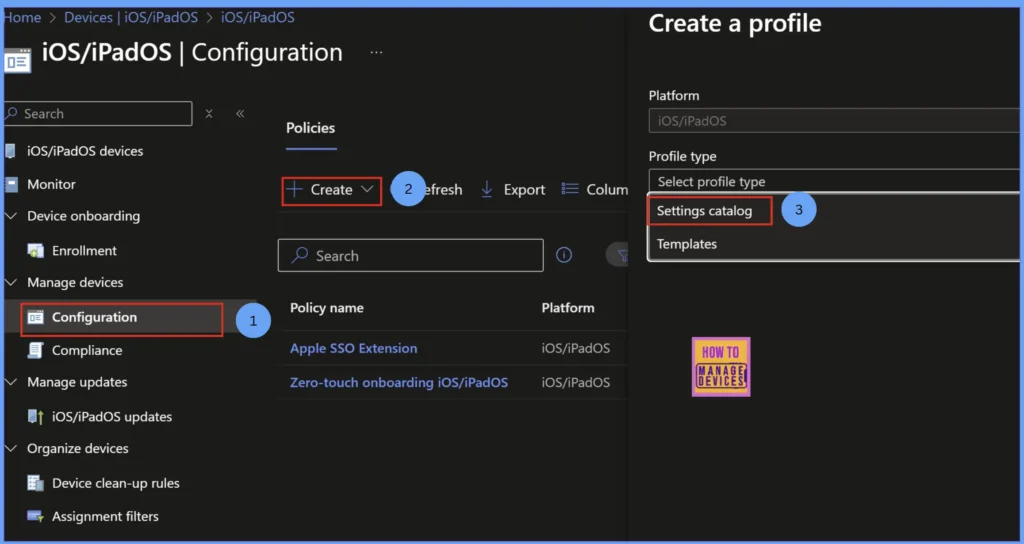Choose Templates option
Viewport: 1024px width, 544px height.
tap(687, 244)
